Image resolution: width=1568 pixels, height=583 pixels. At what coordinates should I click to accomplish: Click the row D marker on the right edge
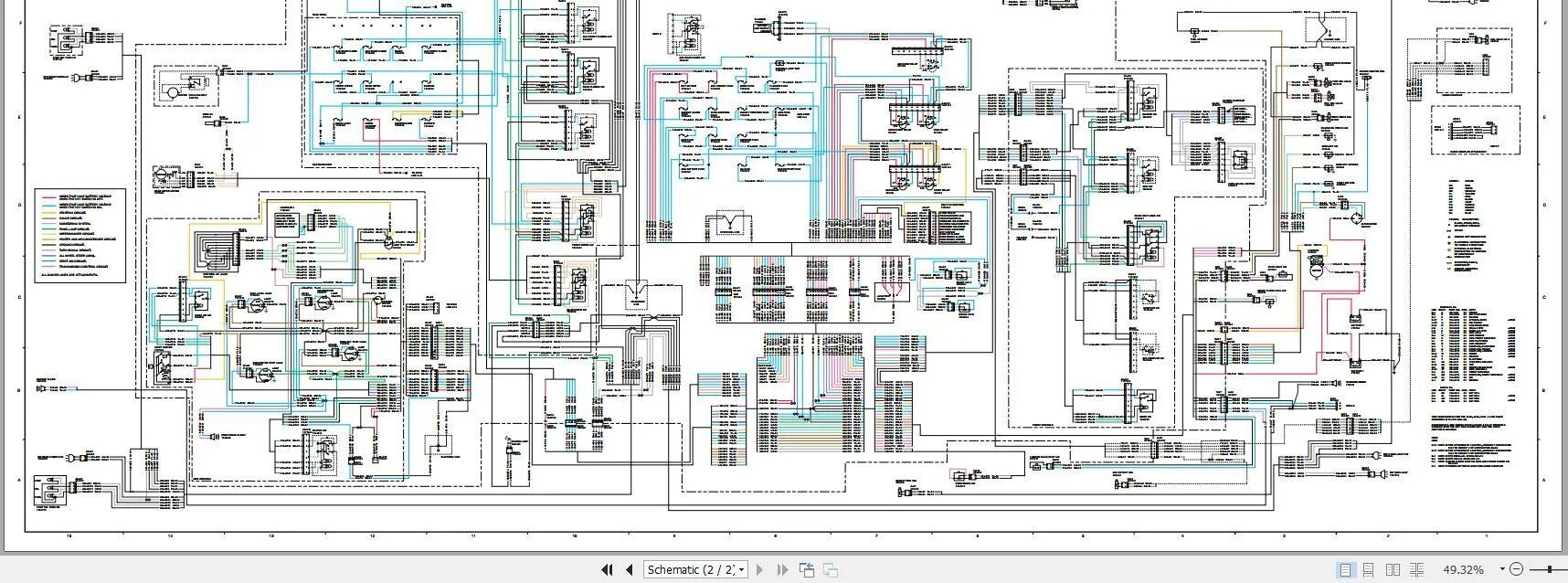tap(1543, 205)
